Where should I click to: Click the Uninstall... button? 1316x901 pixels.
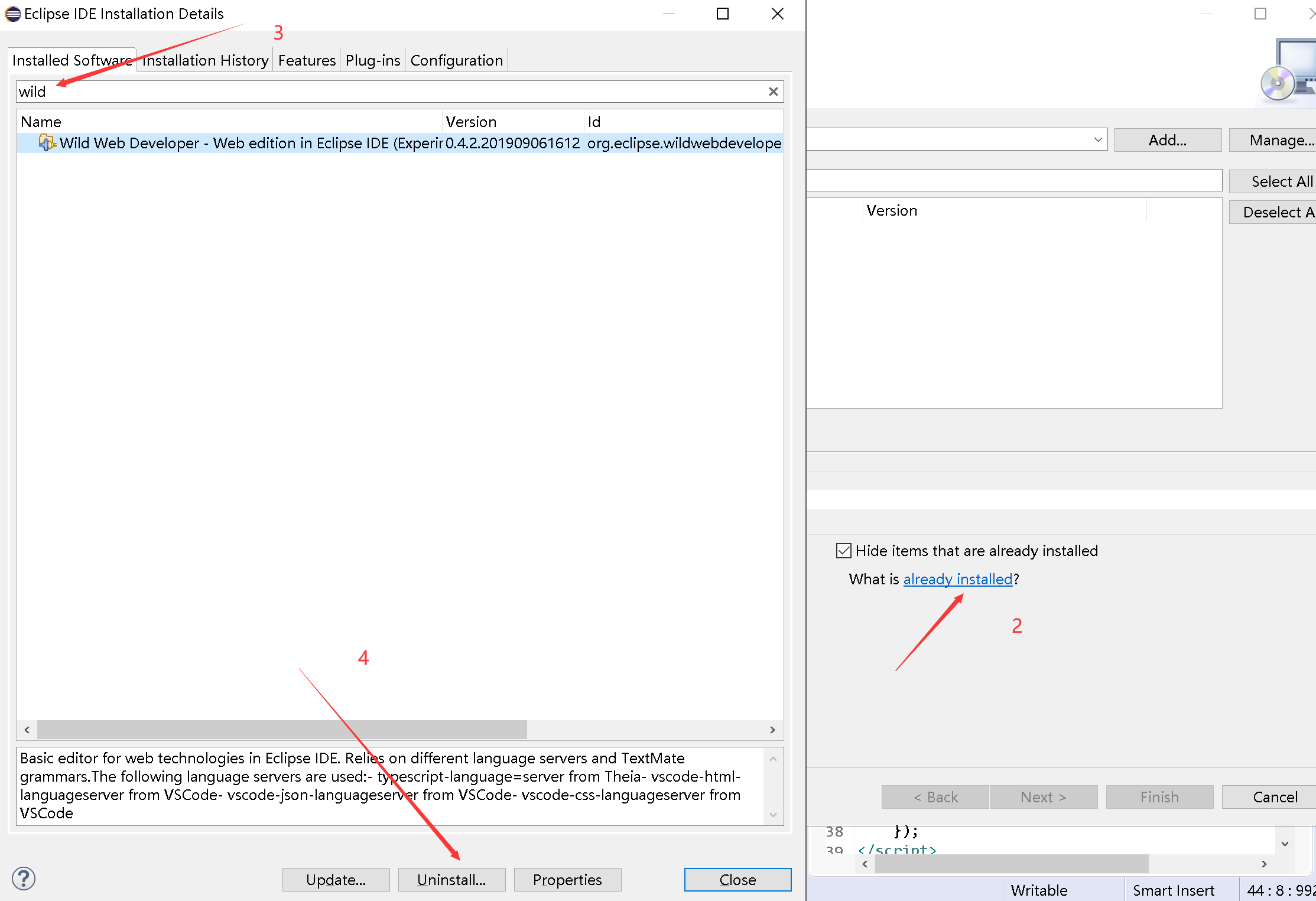pos(451,879)
